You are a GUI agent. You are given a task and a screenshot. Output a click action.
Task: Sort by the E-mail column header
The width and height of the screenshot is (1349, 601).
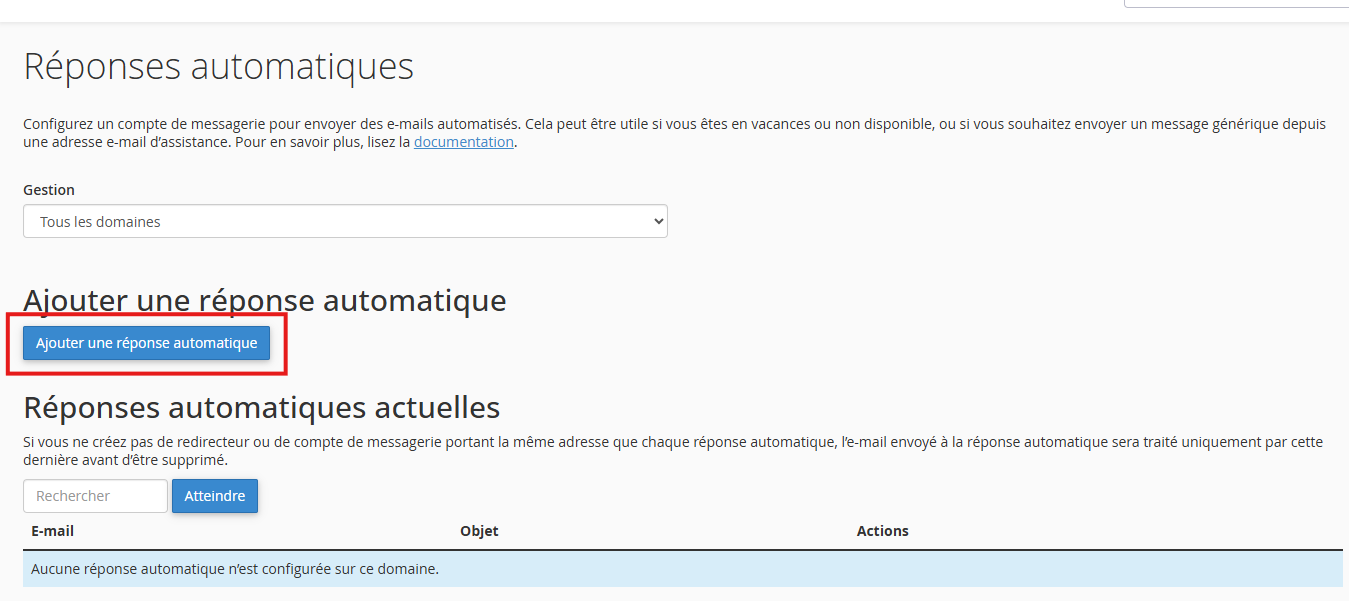coord(53,531)
